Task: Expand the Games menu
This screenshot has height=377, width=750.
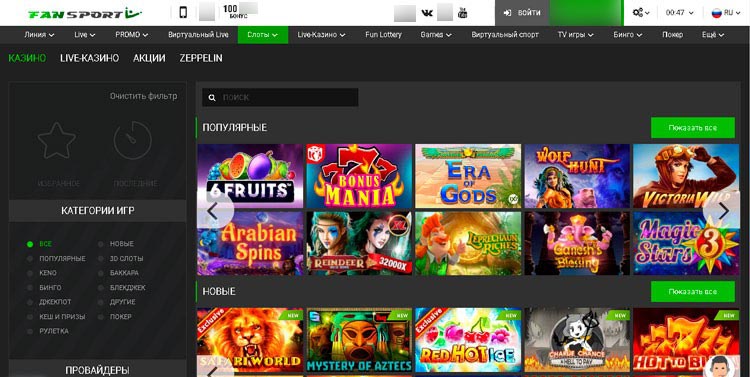Action: coord(436,34)
